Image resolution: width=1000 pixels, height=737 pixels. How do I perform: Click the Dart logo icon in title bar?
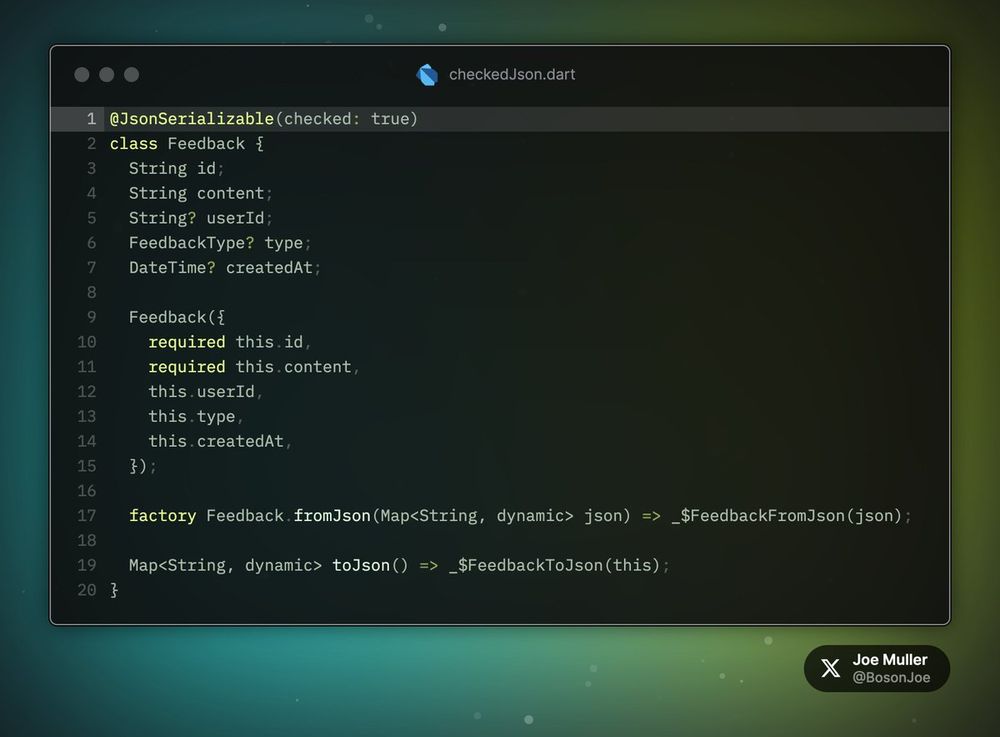pos(427,75)
